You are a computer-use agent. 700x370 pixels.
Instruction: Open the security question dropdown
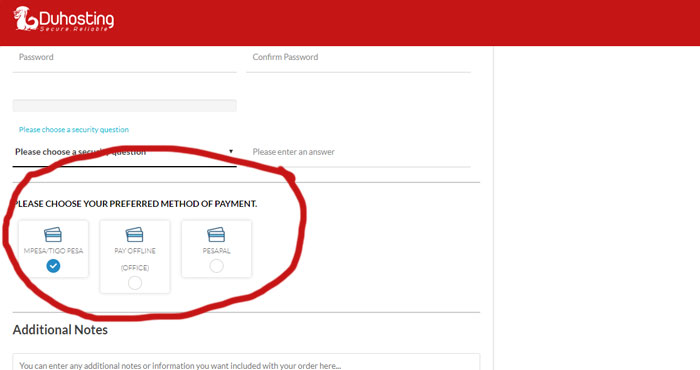click(125, 152)
